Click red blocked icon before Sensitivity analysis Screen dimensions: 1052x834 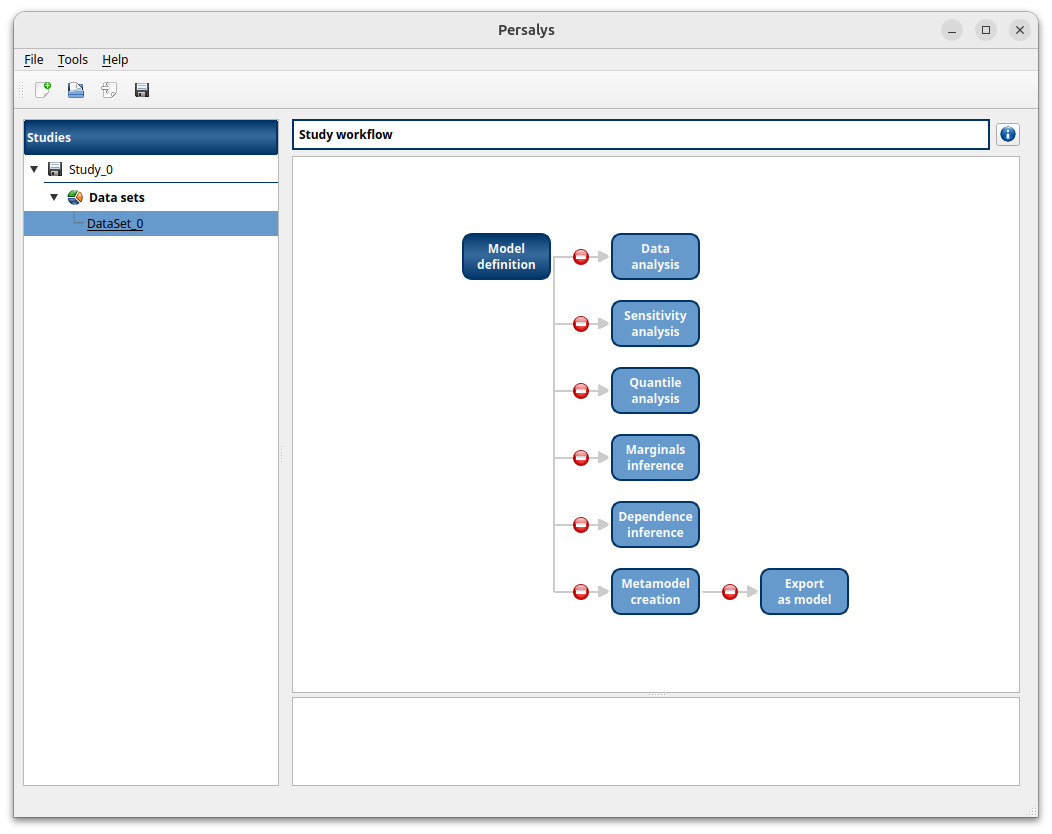(x=581, y=324)
